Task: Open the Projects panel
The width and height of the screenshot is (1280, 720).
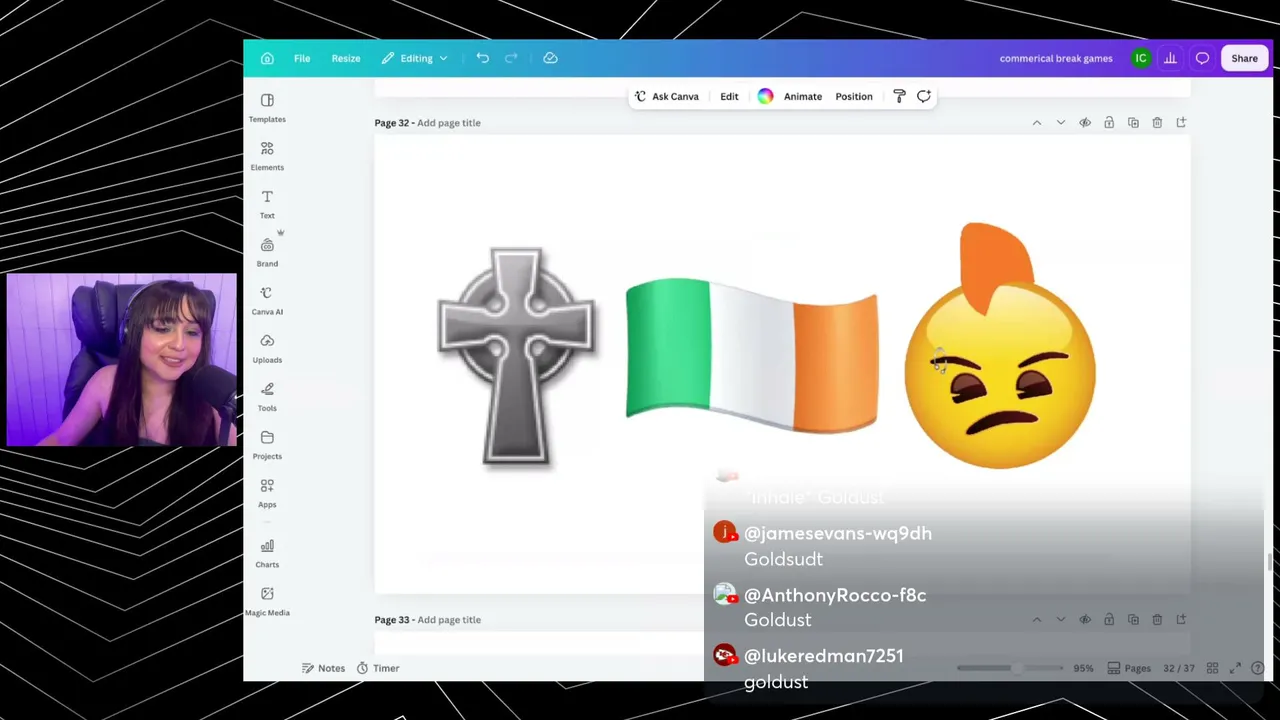Action: (267, 445)
